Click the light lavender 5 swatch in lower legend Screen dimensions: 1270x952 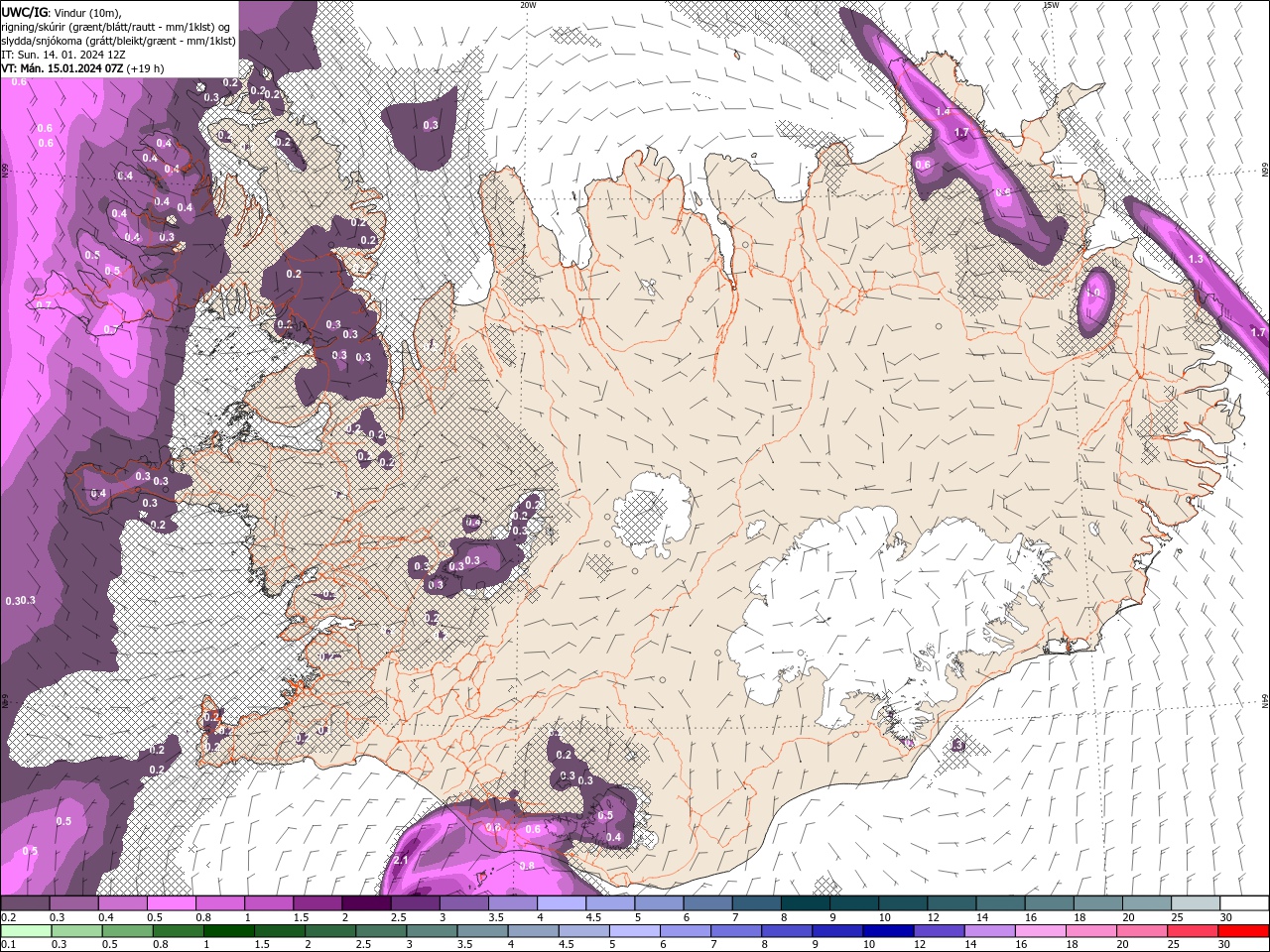(635, 930)
